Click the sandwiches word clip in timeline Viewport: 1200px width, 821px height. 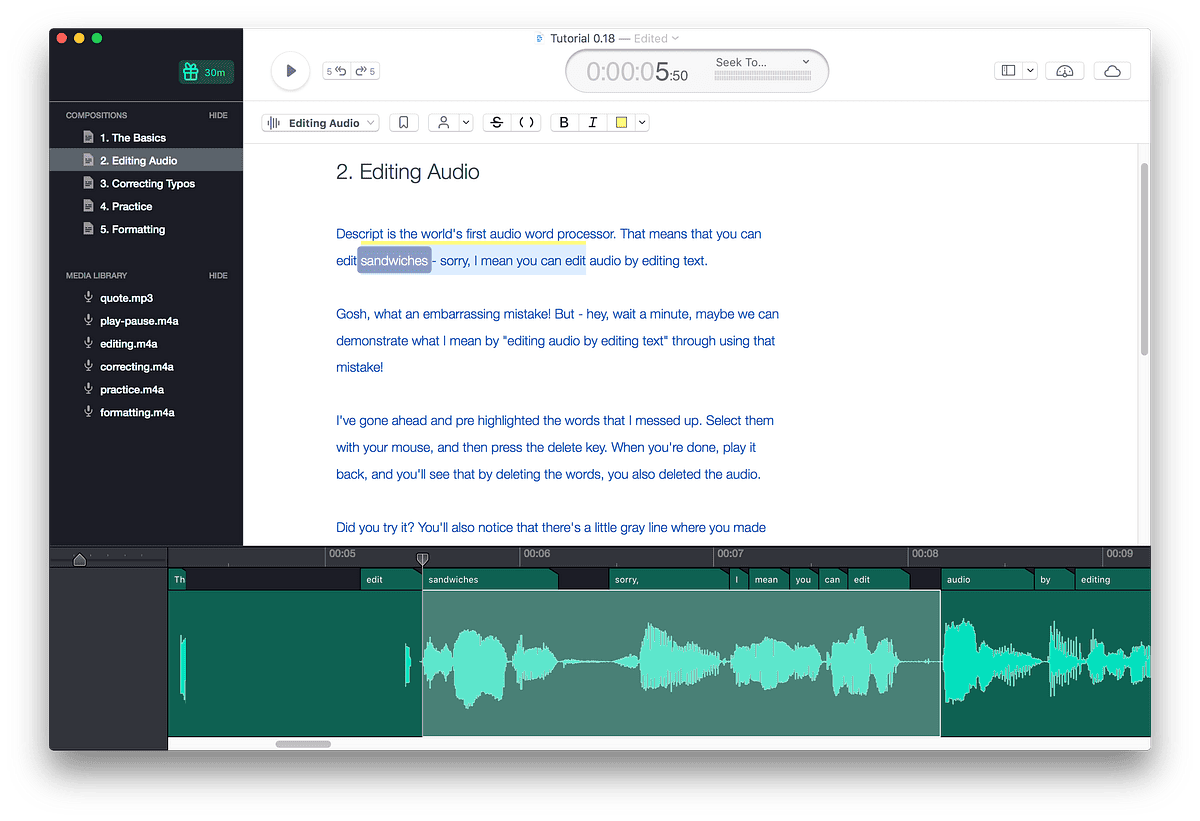click(490, 579)
